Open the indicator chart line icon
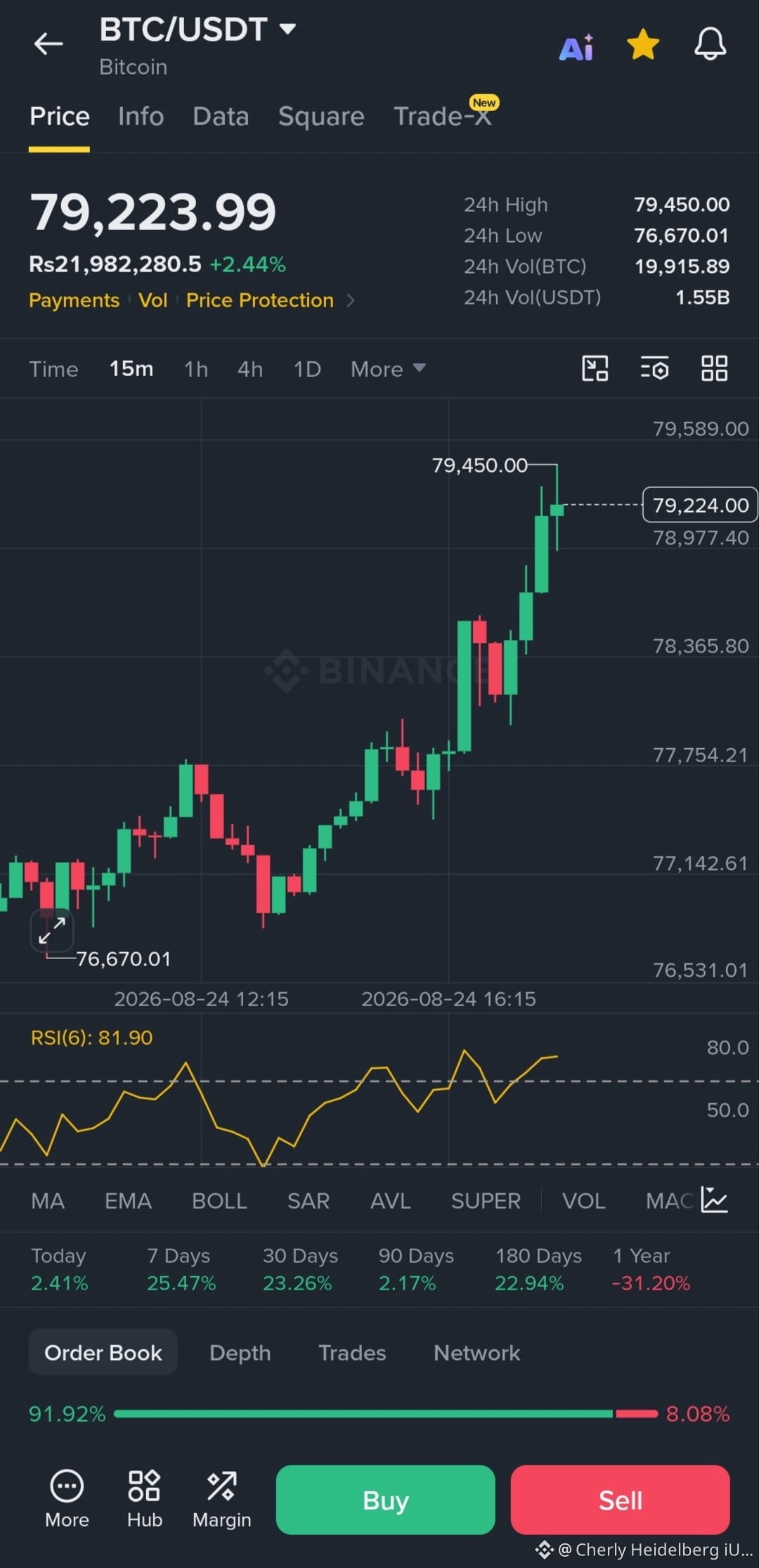 click(714, 1200)
